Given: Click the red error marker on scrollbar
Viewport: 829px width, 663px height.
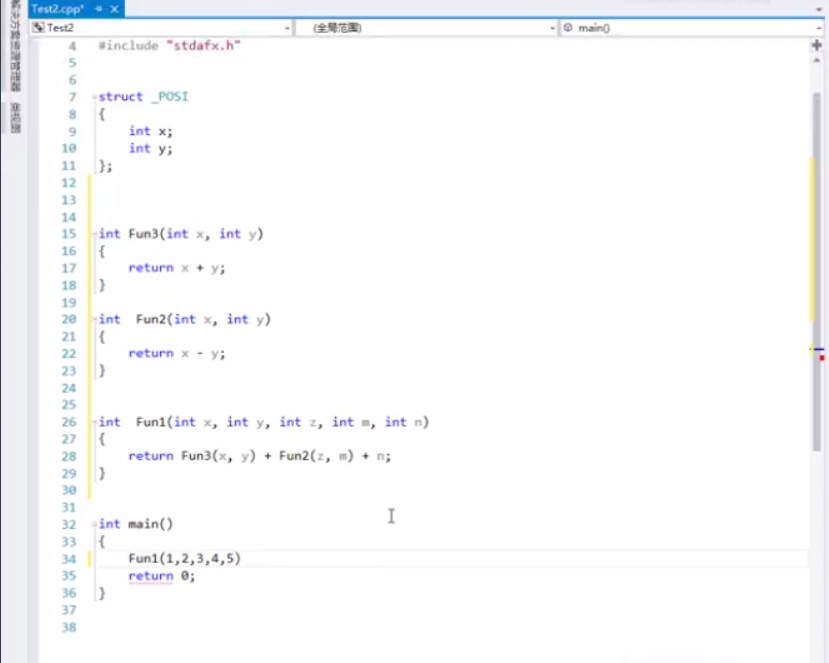Looking at the screenshot, I should coord(822,358).
